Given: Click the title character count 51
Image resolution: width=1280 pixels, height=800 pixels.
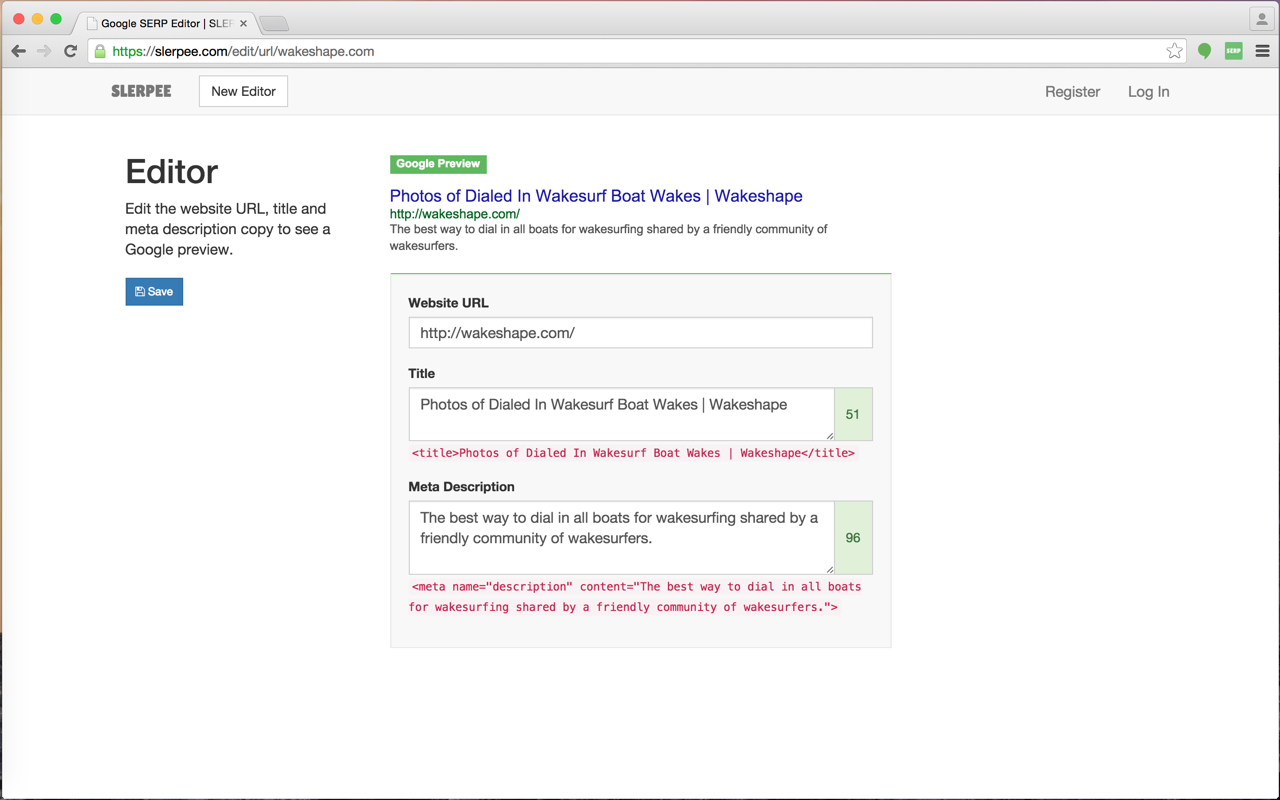Looking at the screenshot, I should tap(853, 414).
